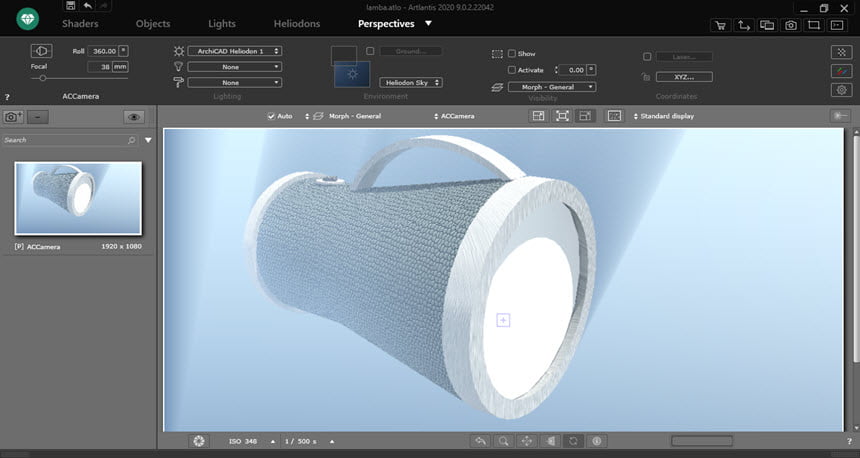This screenshot has width=860, height=458.
Task: Click the clipping box dashed icon
Action: (497, 54)
